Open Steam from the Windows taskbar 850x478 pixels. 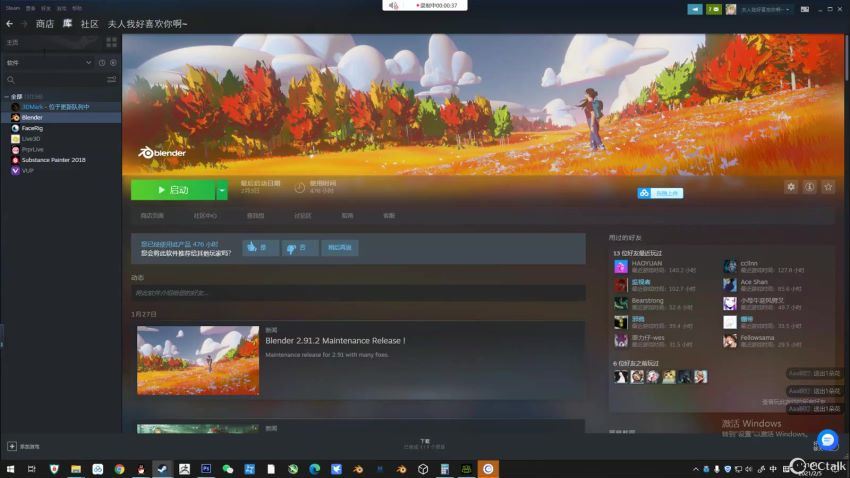click(x=163, y=468)
